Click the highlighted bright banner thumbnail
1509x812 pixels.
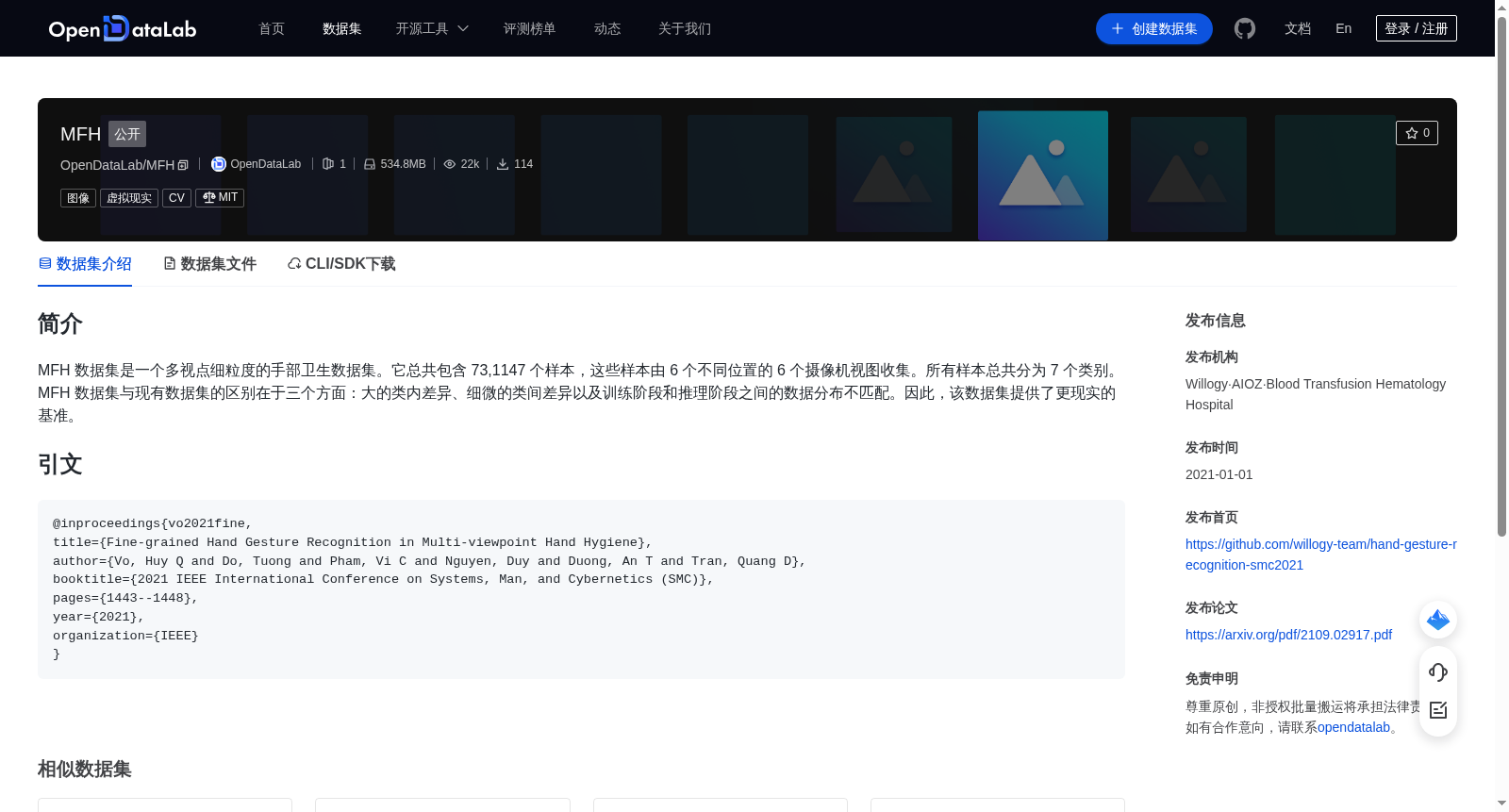coord(1043,175)
